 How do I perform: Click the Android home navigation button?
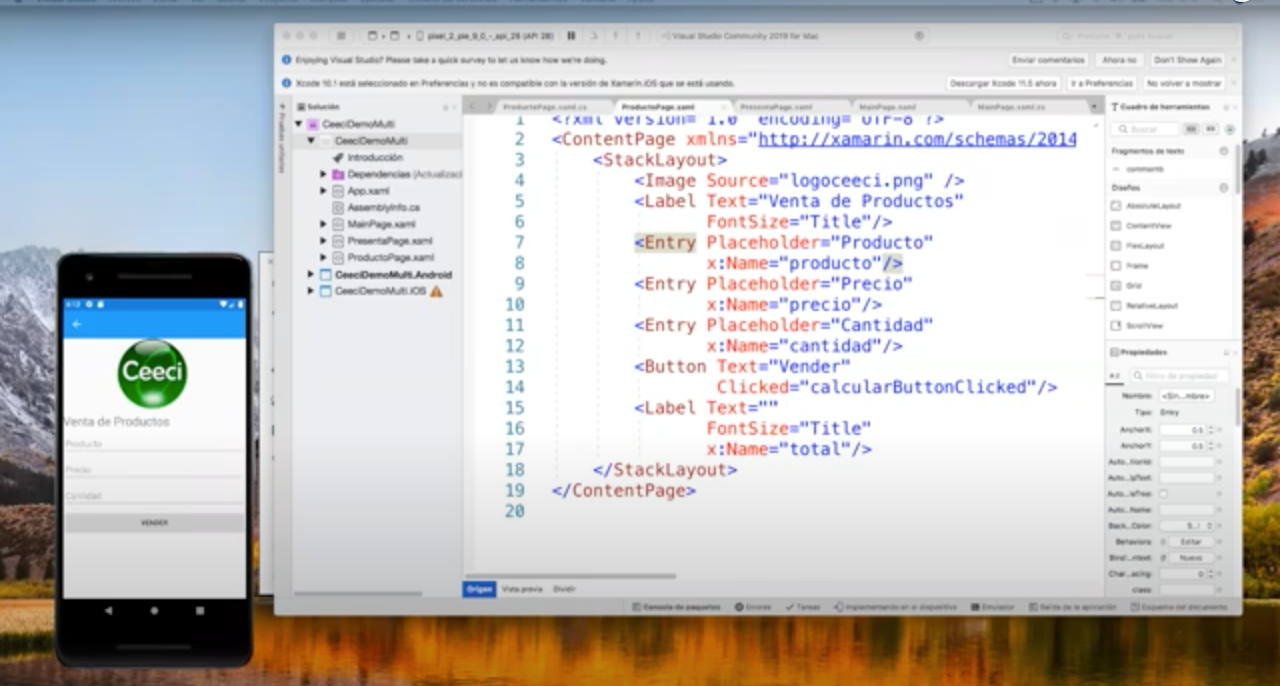tap(154, 610)
